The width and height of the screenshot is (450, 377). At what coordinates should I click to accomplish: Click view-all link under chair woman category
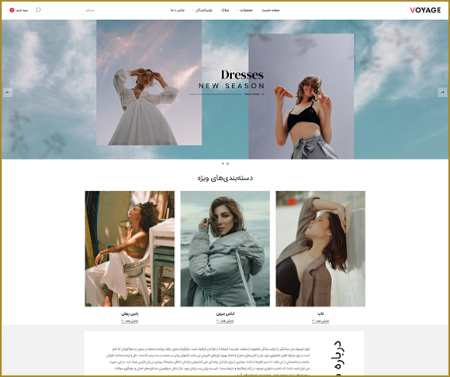pos(130,321)
